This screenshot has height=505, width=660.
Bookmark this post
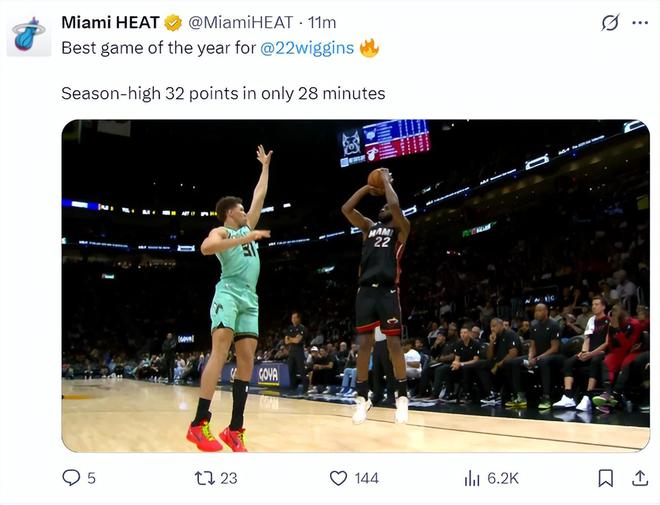click(606, 478)
